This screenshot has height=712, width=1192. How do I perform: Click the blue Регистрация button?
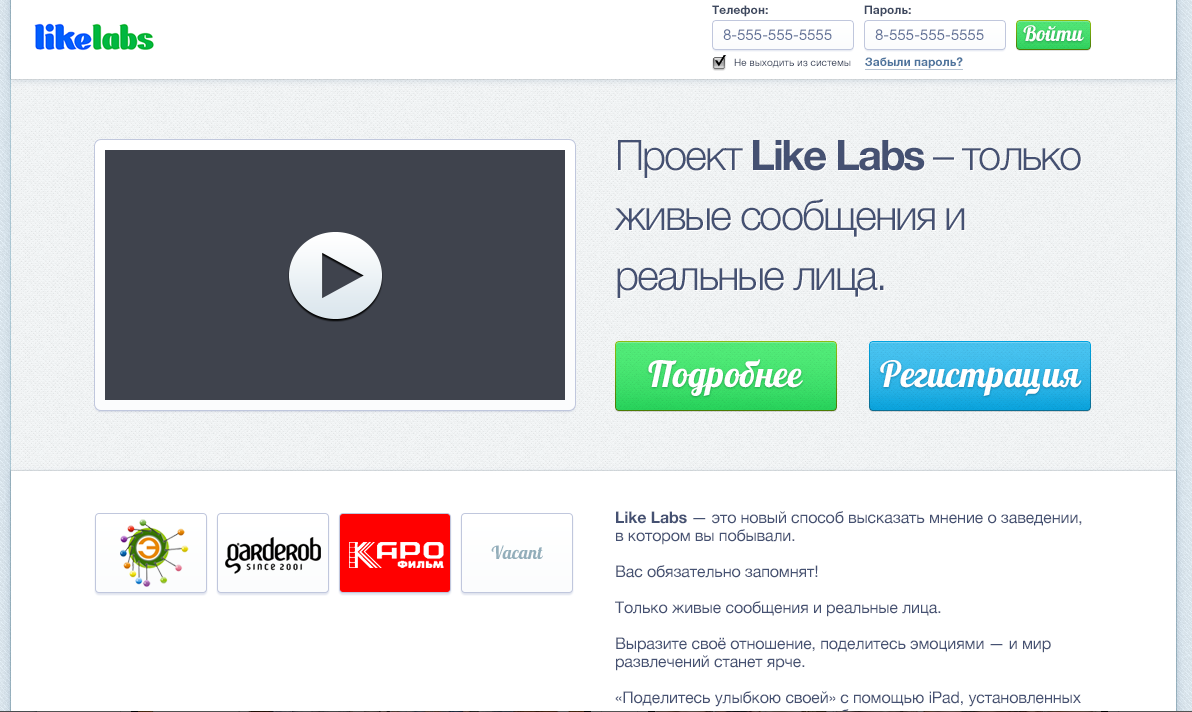click(980, 376)
